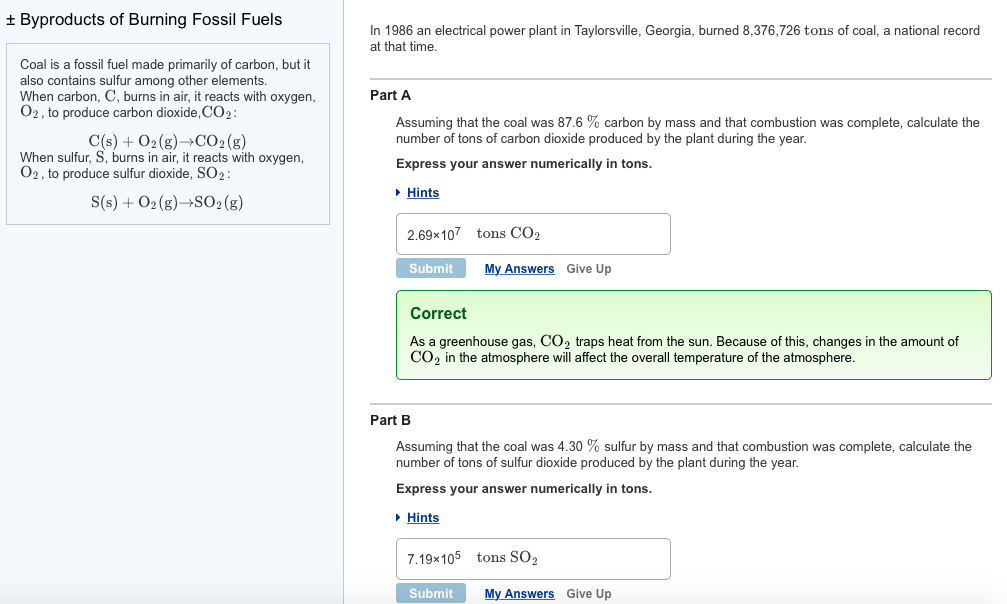Click 'As a greenhouse gas' explanation text
Image resolution: width=1007 pixels, height=604 pixels.
point(684,350)
